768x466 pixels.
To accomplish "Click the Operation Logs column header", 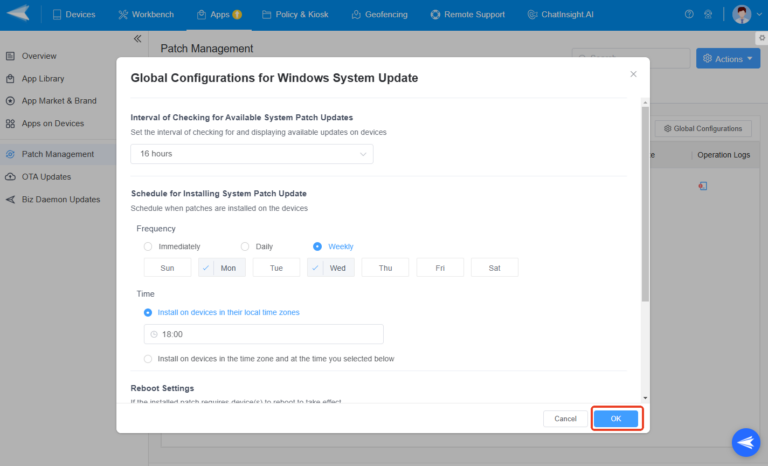I will pos(723,155).
